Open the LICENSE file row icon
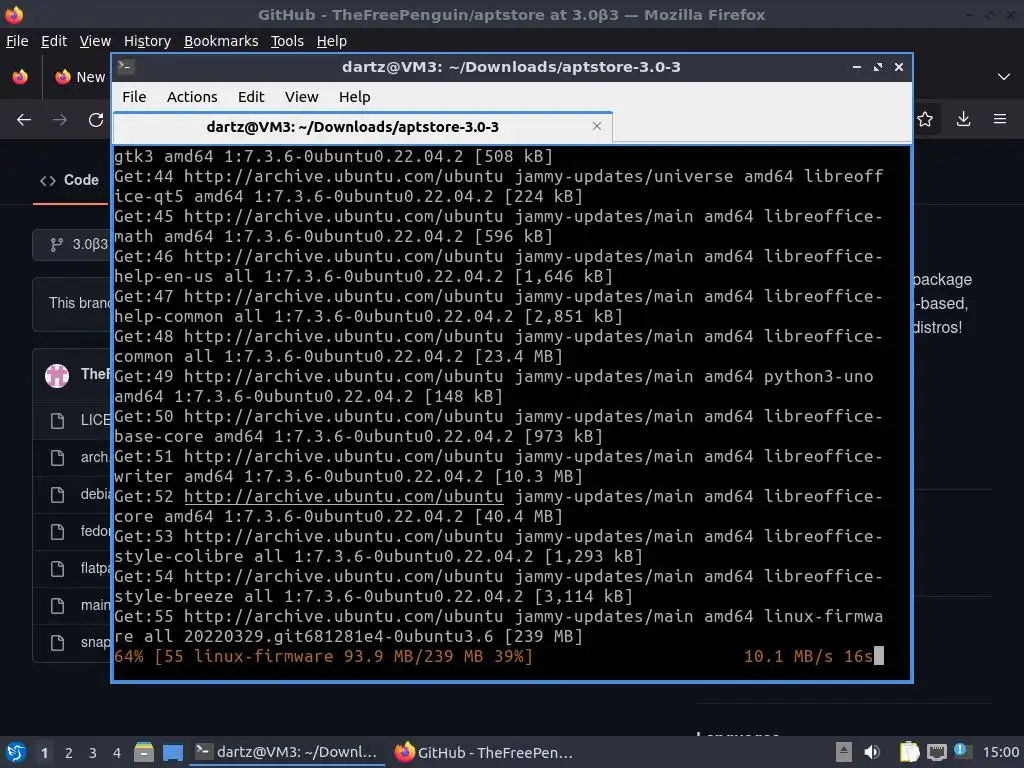 click(x=57, y=421)
